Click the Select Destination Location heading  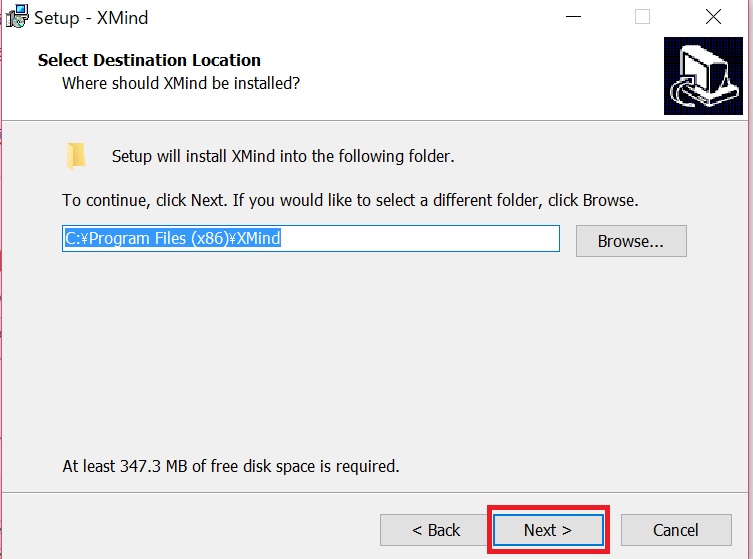(149, 61)
